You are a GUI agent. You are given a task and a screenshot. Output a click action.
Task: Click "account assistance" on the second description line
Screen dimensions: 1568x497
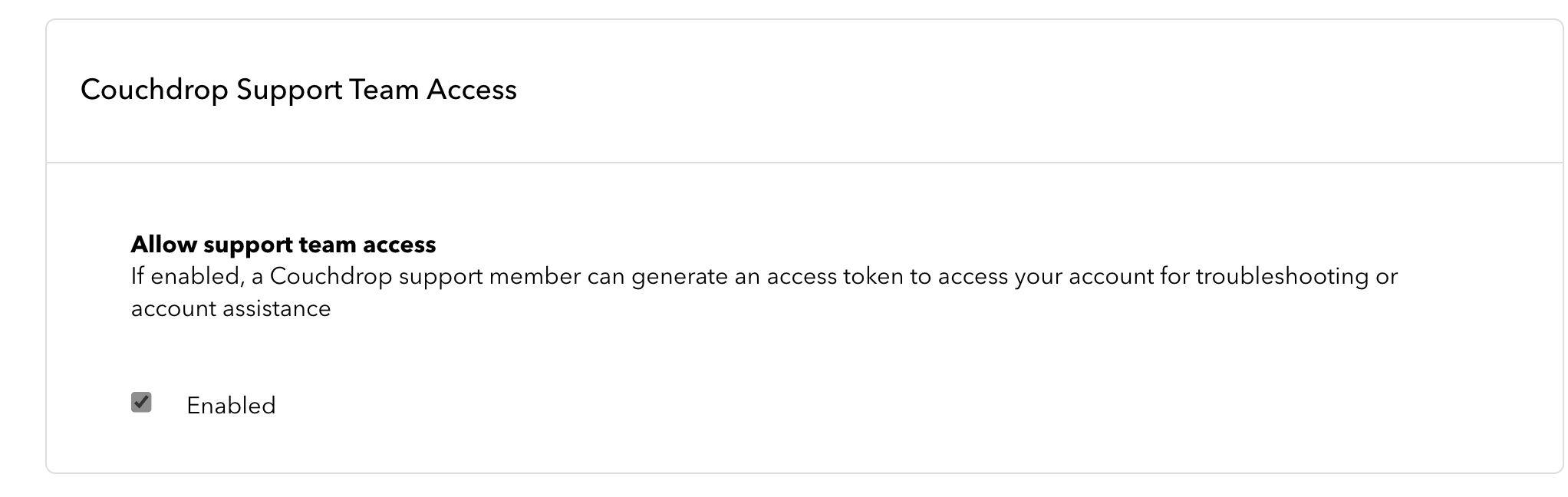[231, 308]
